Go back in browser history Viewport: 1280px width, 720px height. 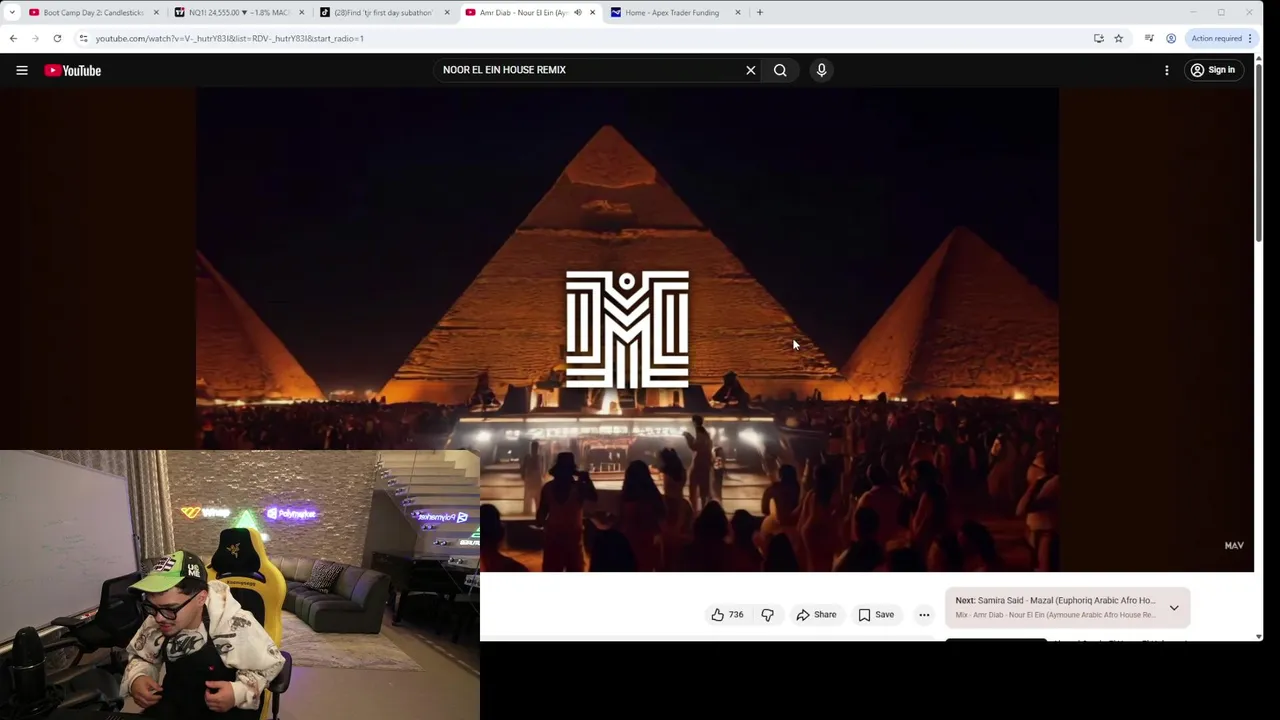[13, 38]
